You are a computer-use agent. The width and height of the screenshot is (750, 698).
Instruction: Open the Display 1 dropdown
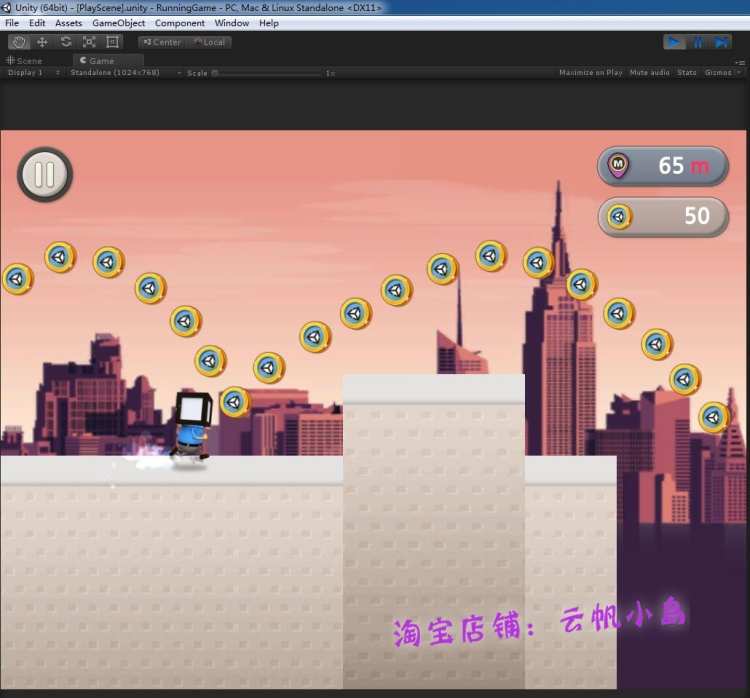(x=33, y=73)
